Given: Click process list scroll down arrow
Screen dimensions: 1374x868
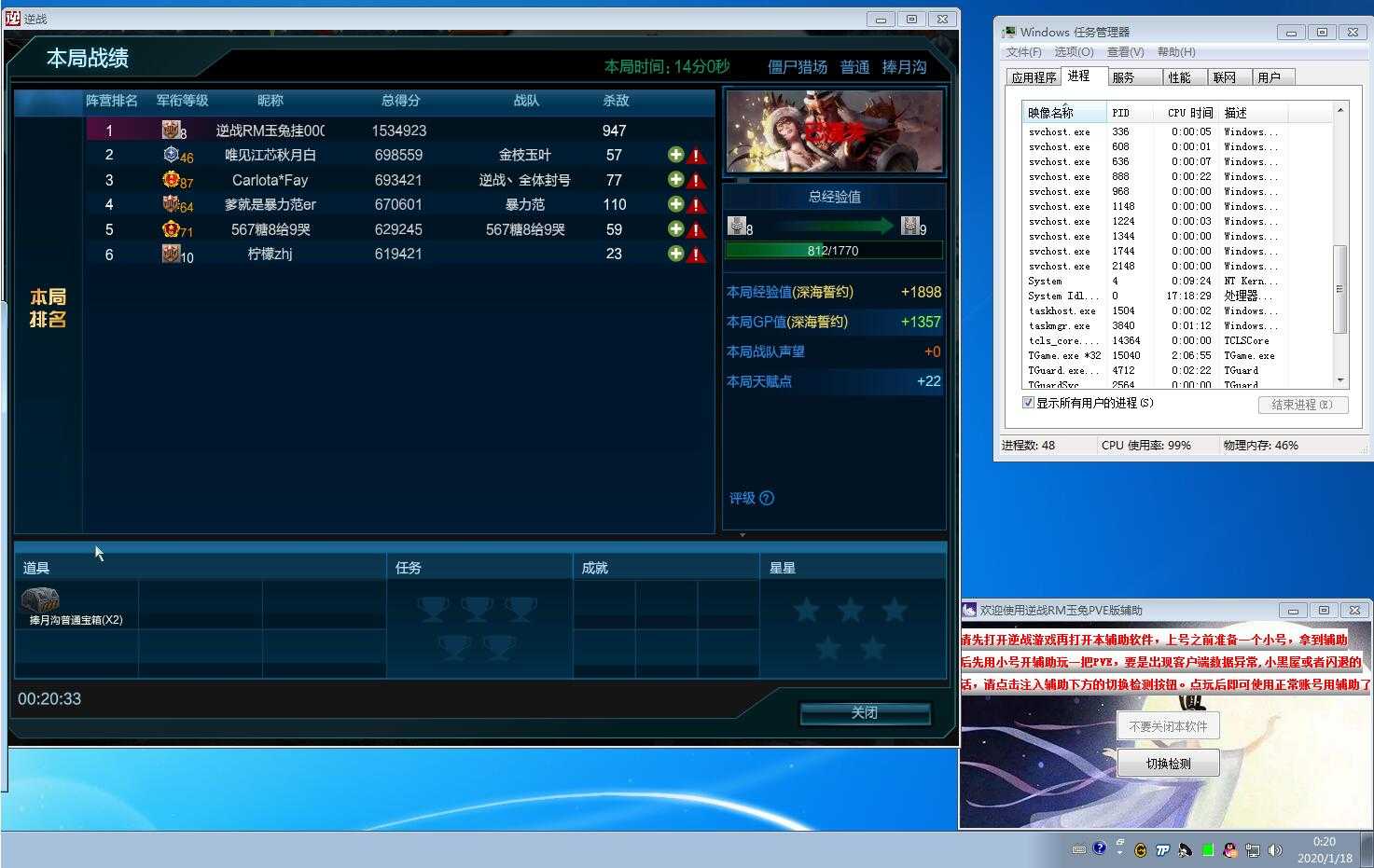Looking at the screenshot, I should tap(1339, 379).
